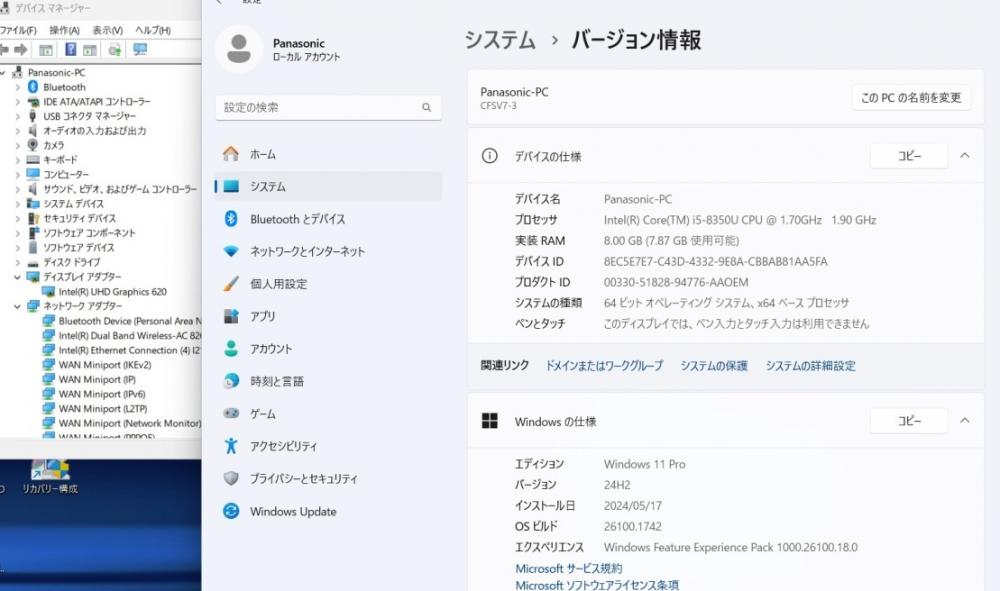Viewport: 1000px width, 591px height.
Task: Copy the Windows の仕様 details
Action: tap(909, 421)
